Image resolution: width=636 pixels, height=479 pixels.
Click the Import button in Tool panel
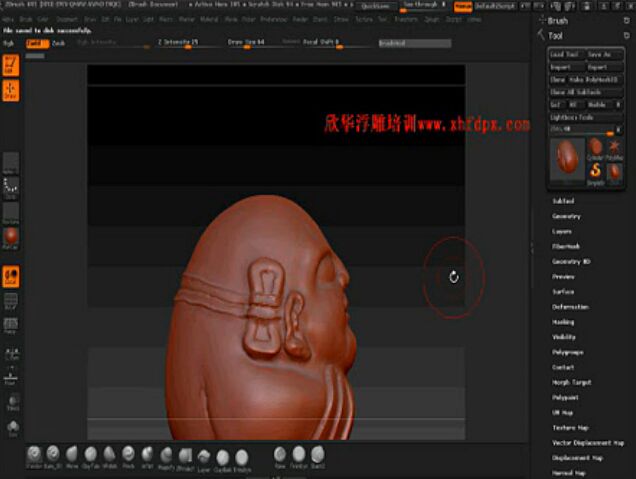coord(567,67)
